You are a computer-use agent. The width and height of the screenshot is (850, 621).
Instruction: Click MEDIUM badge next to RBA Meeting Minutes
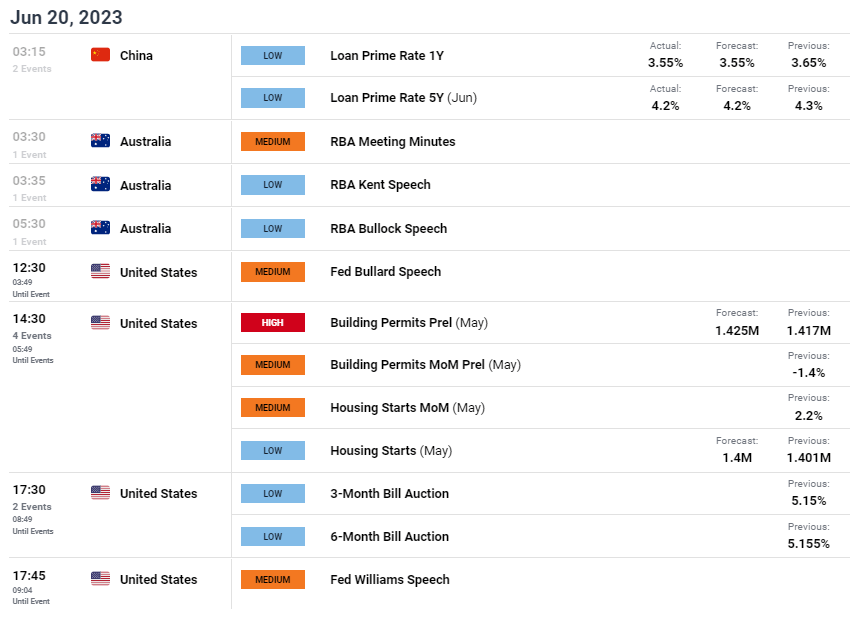point(273,142)
